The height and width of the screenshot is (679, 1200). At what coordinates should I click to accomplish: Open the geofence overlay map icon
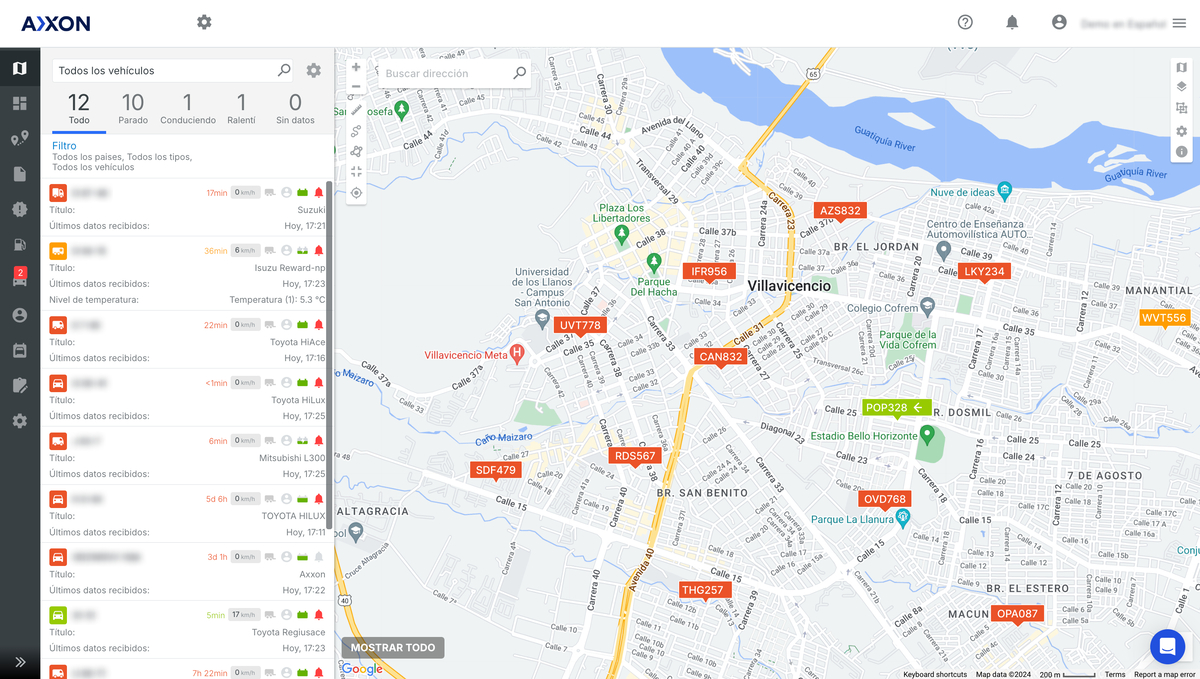[1181, 109]
